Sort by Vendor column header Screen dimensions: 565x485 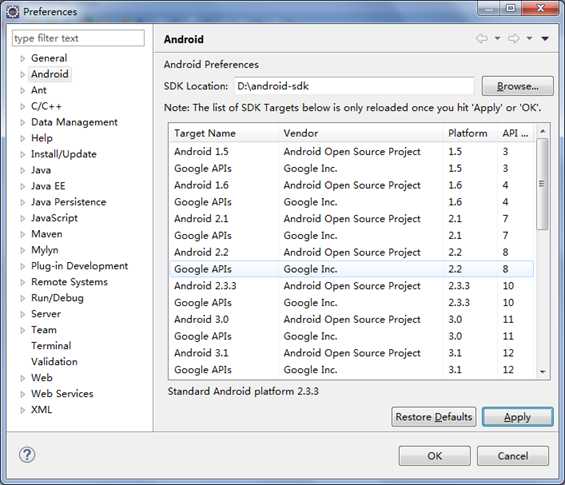[x=361, y=133]
